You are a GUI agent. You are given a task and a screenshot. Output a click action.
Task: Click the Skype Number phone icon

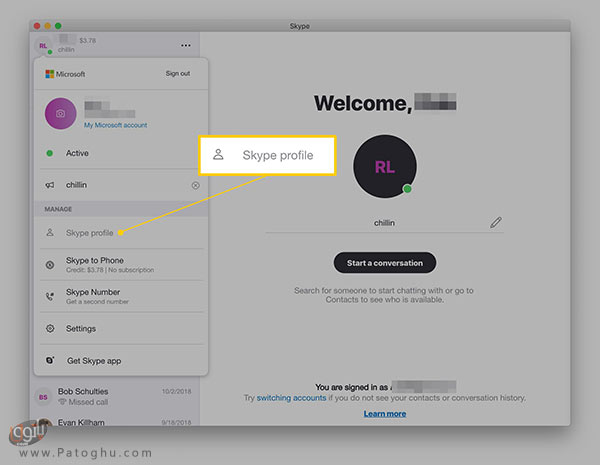click(50, 296)
